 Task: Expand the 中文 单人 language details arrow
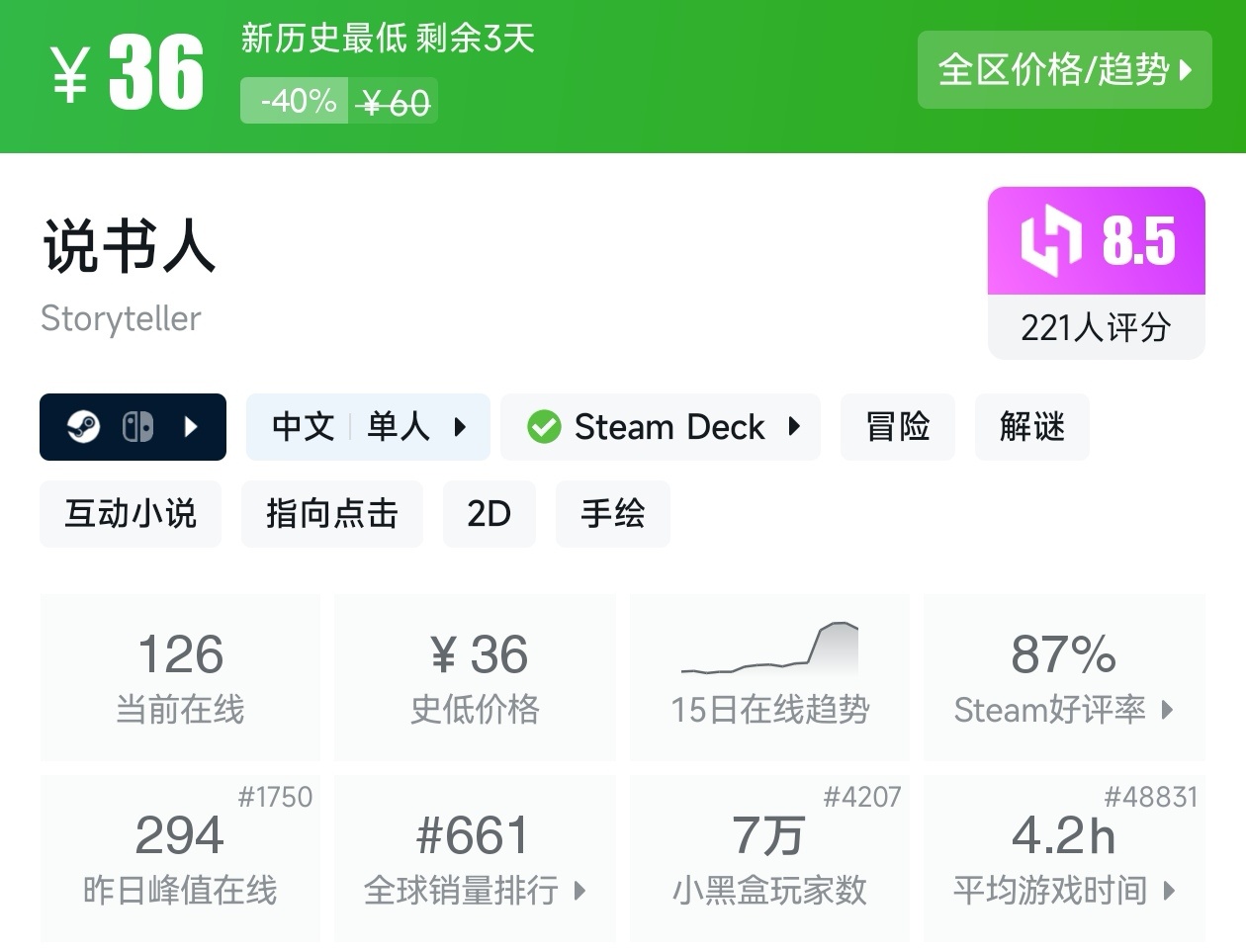(x=460, y=427)
